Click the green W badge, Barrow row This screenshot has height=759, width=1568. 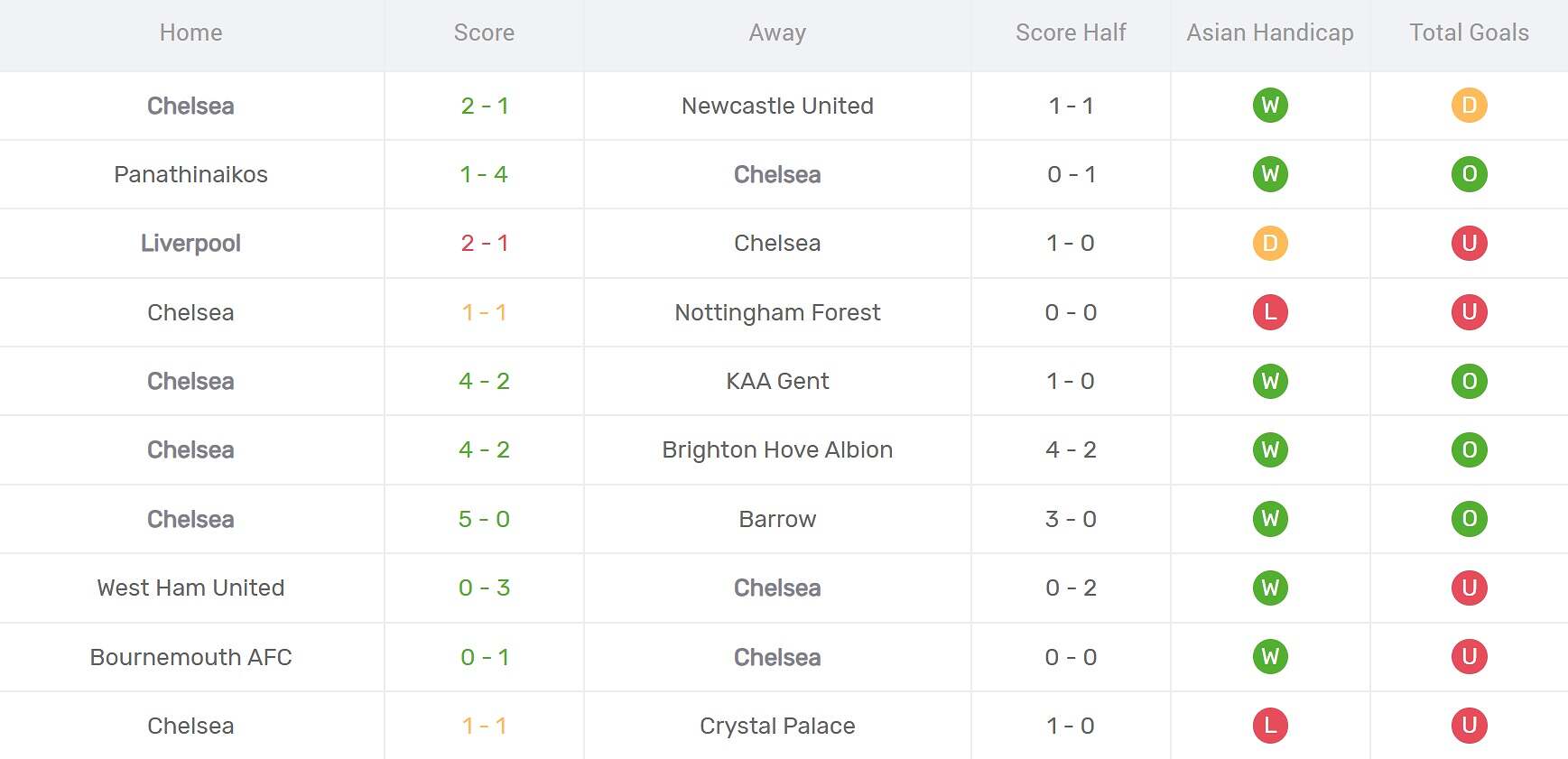point(1270,519)
